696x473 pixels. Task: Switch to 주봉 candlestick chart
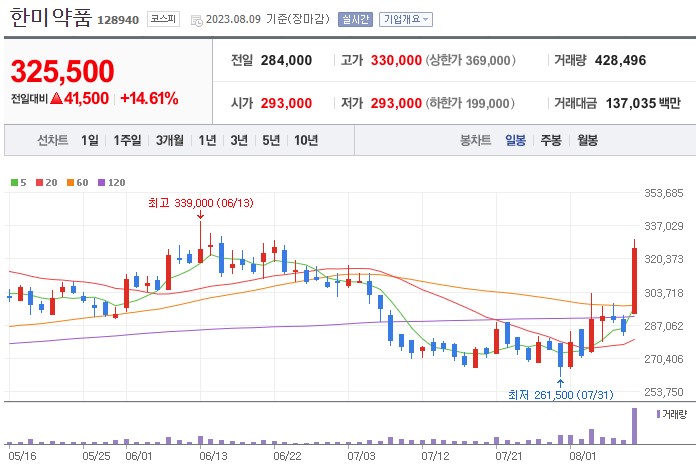click(551, 141)
